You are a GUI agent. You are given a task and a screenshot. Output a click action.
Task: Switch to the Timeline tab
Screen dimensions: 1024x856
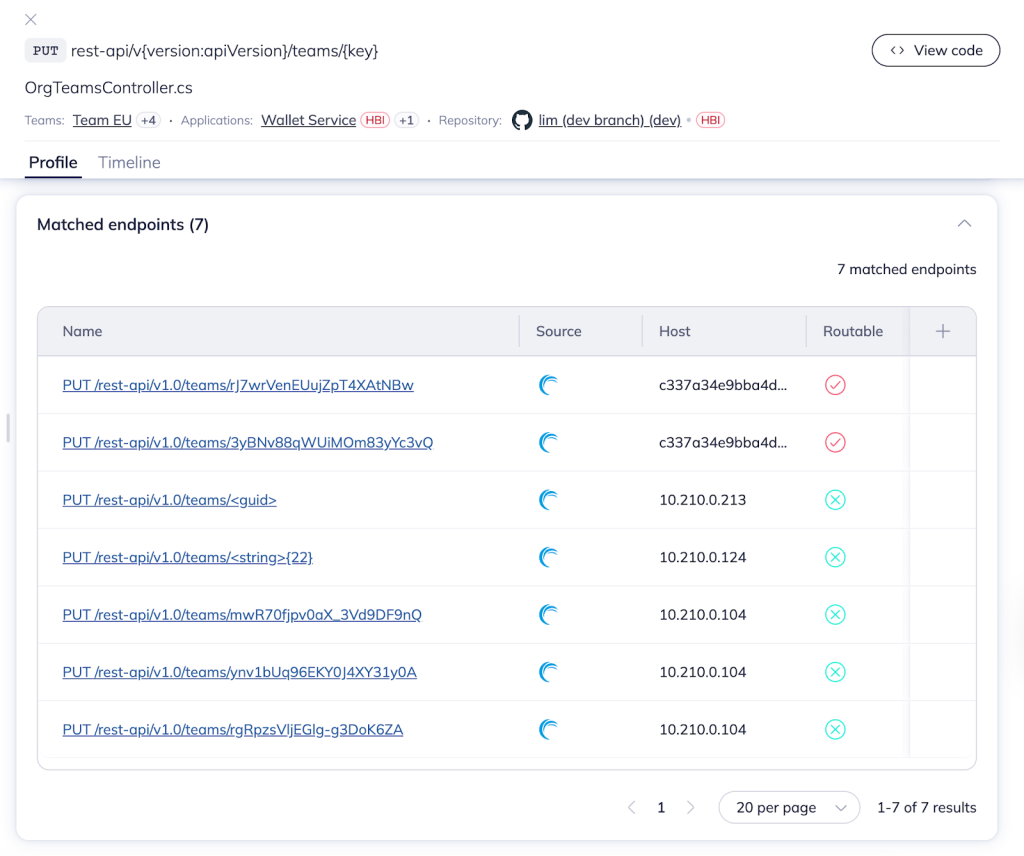pos(129,162)
